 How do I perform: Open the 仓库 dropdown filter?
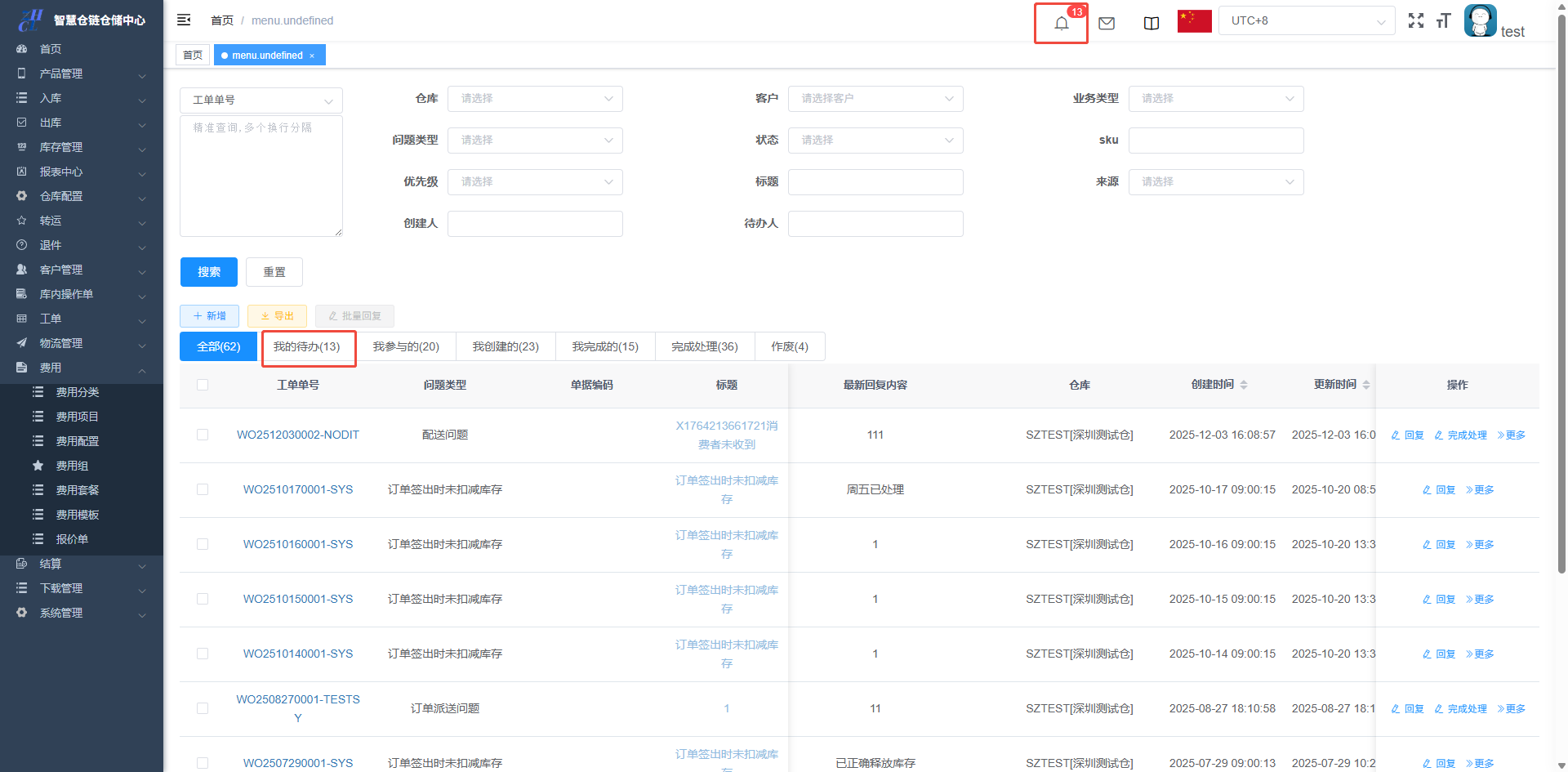[535, 99]
